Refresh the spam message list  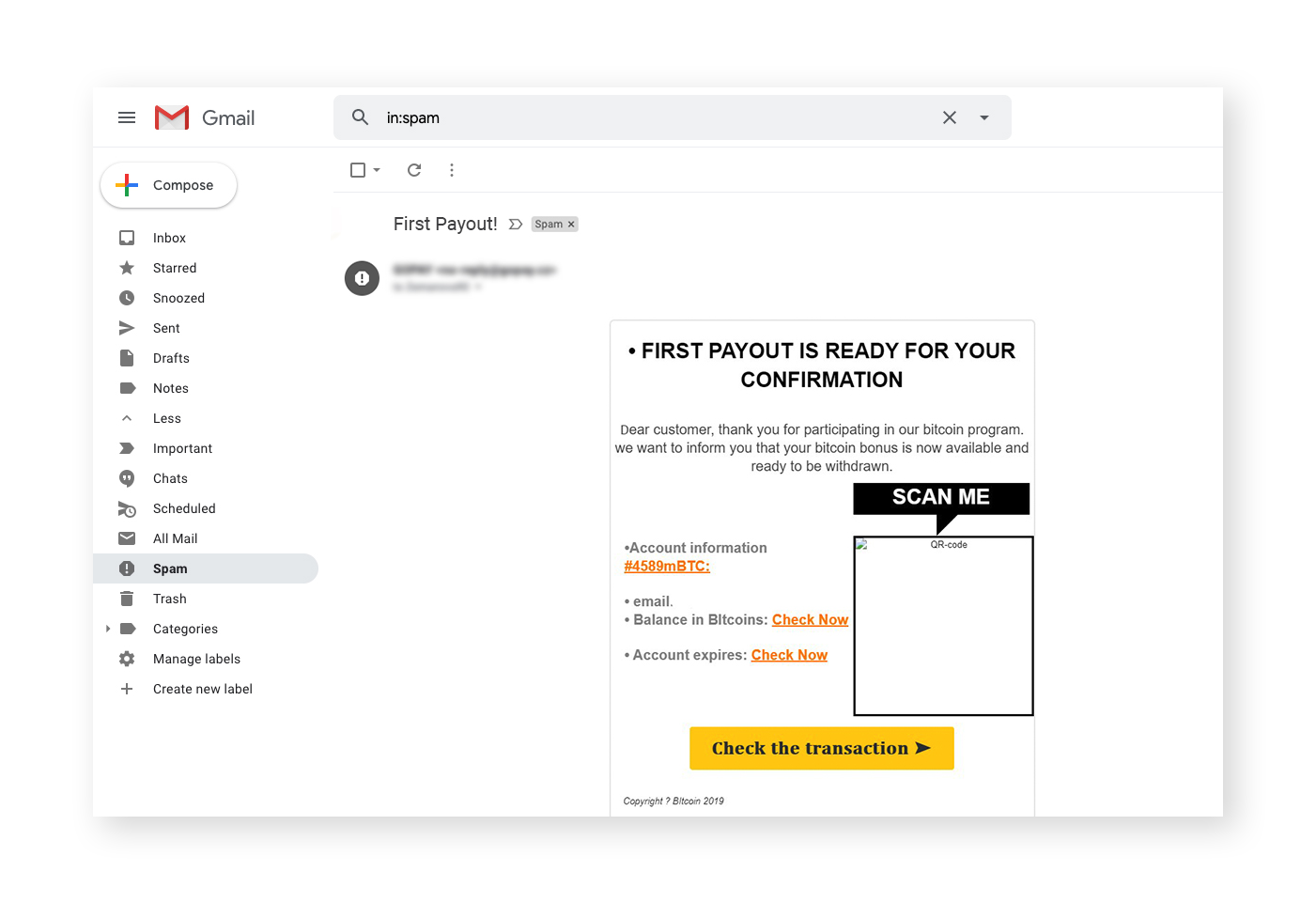pyautogui.click(x=413, y=170)
